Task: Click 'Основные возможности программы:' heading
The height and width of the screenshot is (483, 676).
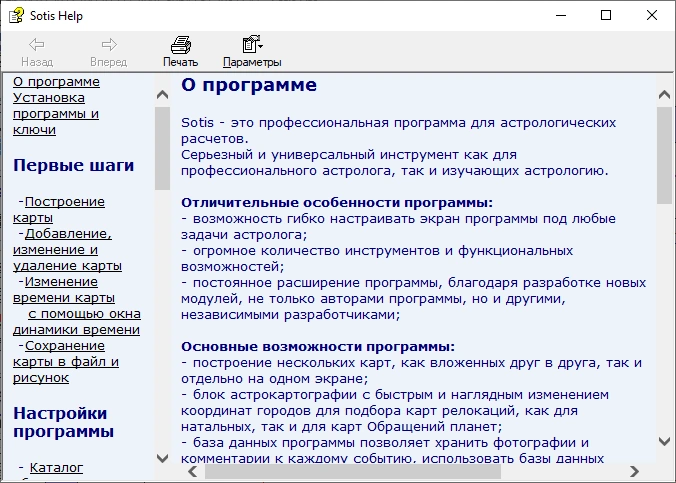Action: [x=318, y=347]
